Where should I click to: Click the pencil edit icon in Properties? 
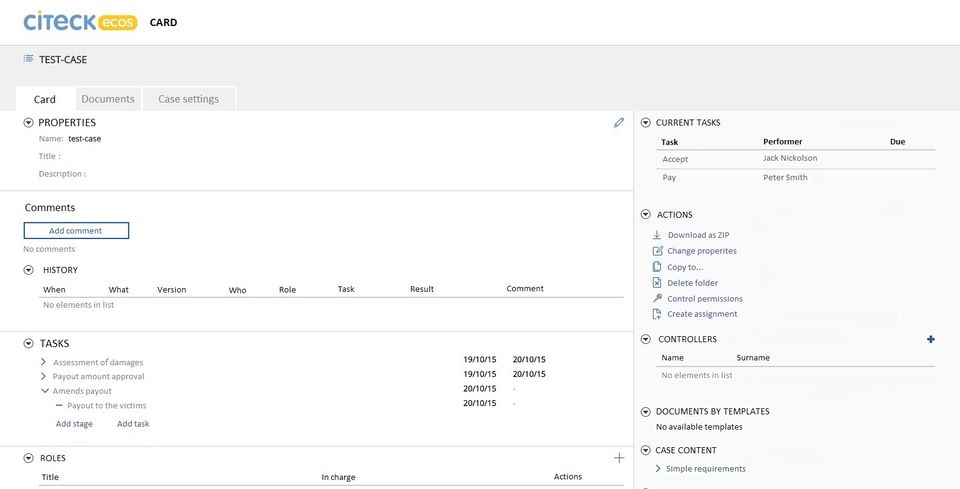pos(619,123)
